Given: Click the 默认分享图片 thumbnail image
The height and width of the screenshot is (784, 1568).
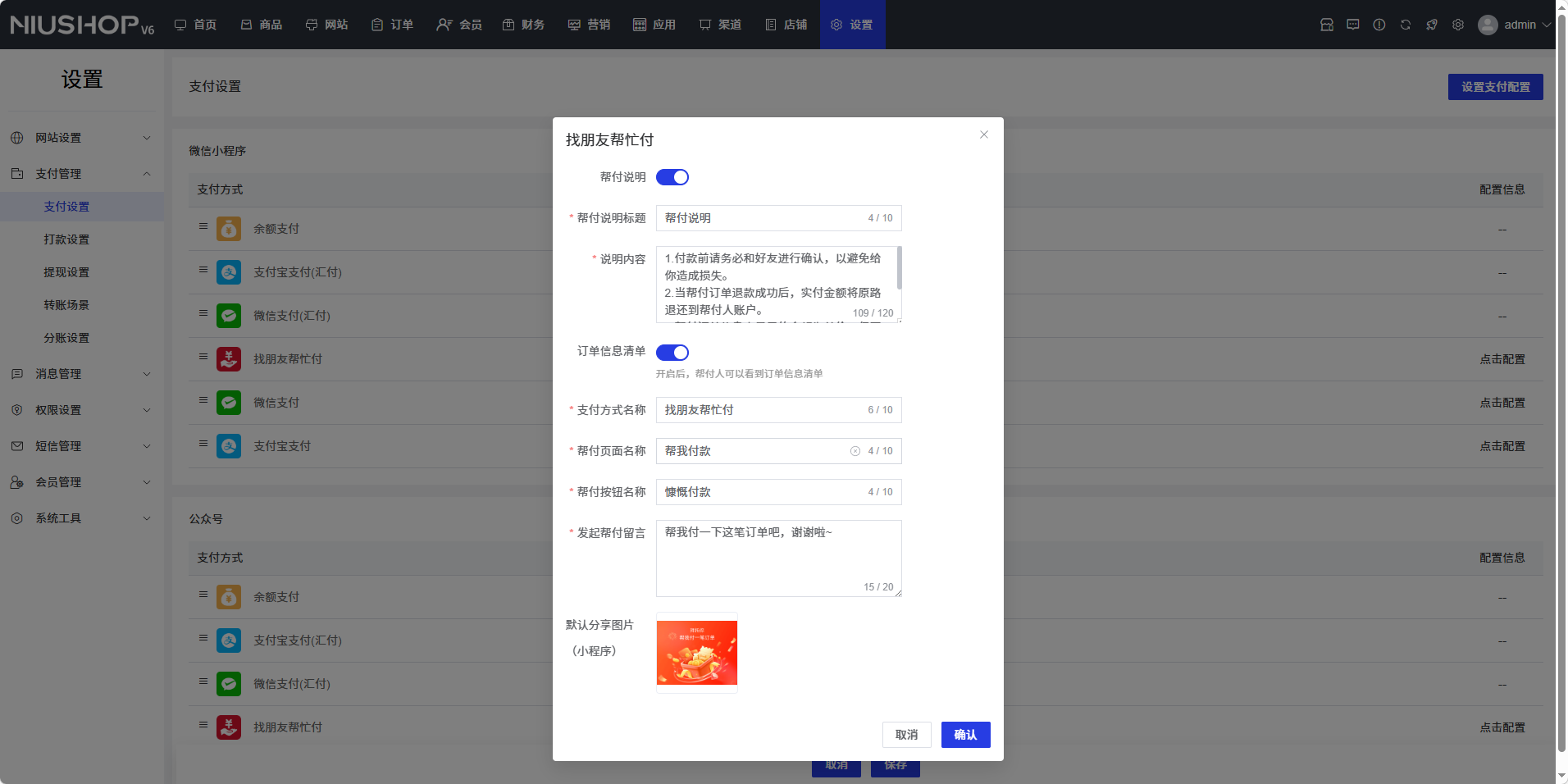Looking at the screenshot, I should (x=696, y=653).
